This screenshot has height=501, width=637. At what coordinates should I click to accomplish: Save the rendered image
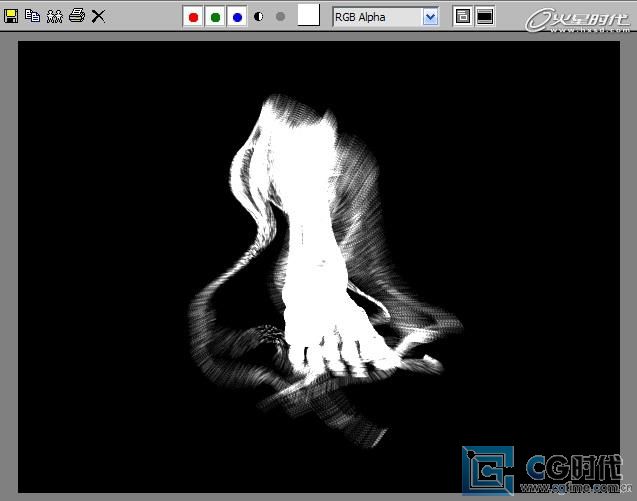click(x=11, y=16)
